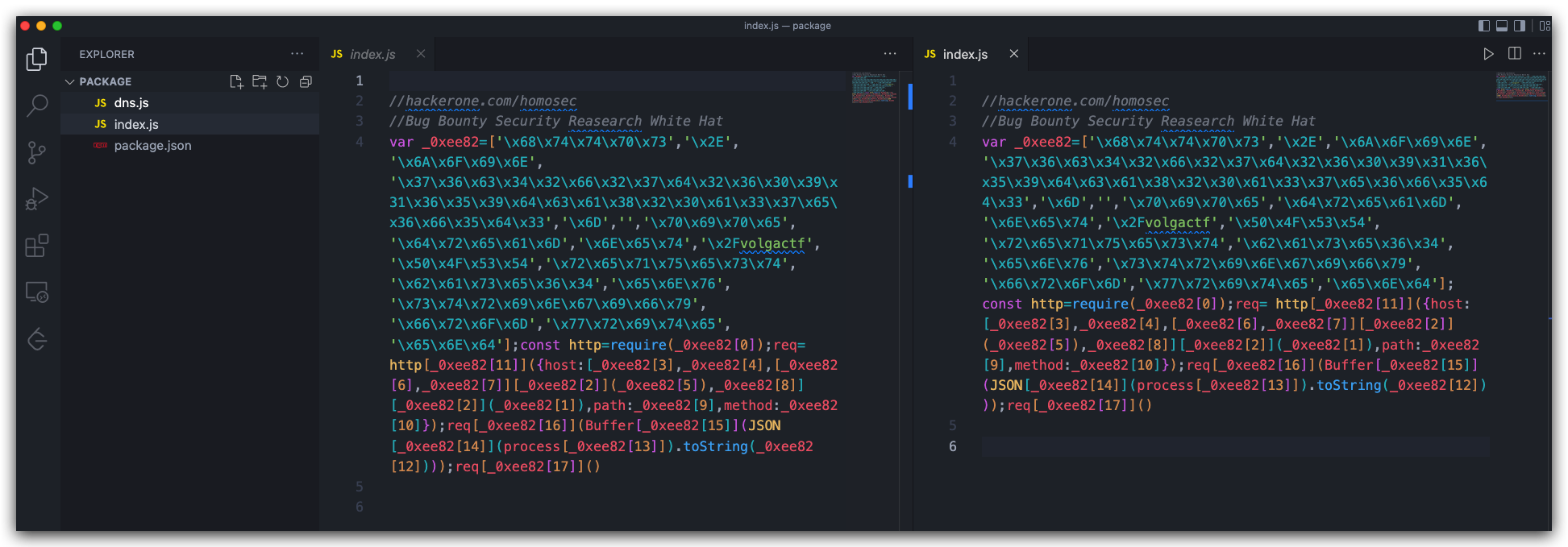Open the Search view in activity bar
The height and width of the screenshot is (547, 1568).
point(37,105)
